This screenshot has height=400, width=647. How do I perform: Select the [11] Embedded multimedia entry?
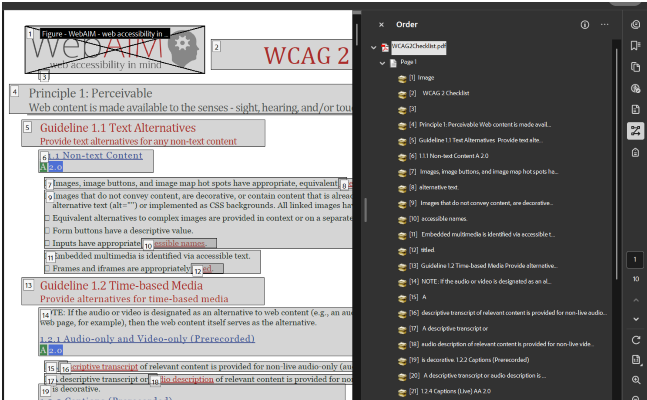(482, 234)
